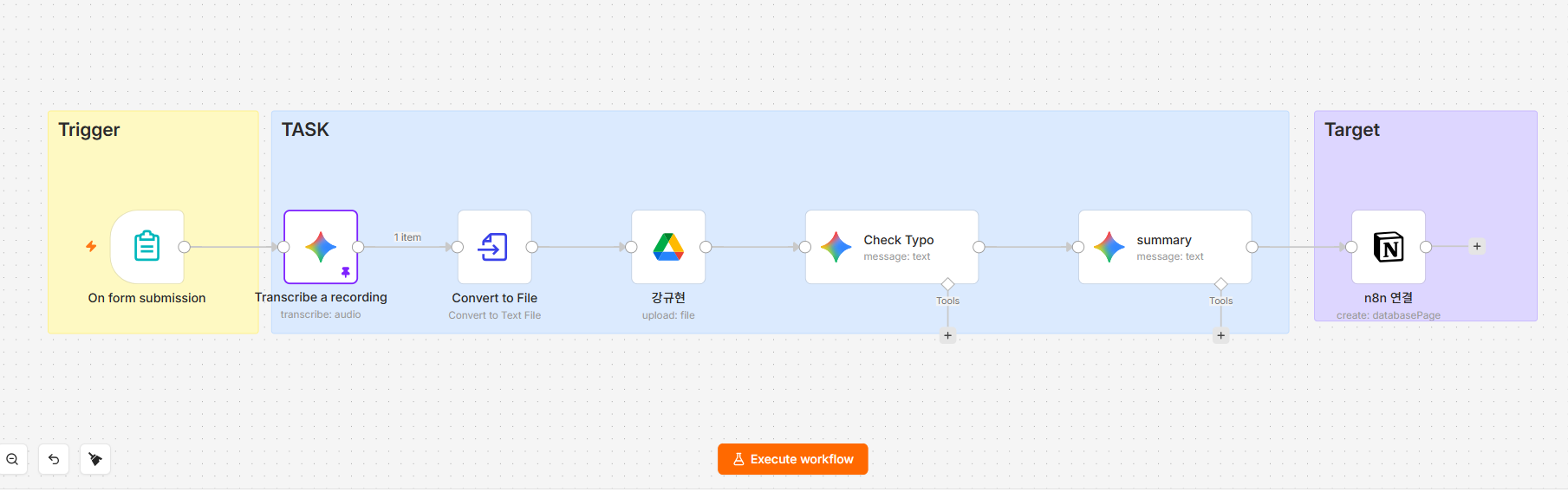
Task: Click the output port of Check Typo node
Action: pyautogui.click(x=979, y=247)
